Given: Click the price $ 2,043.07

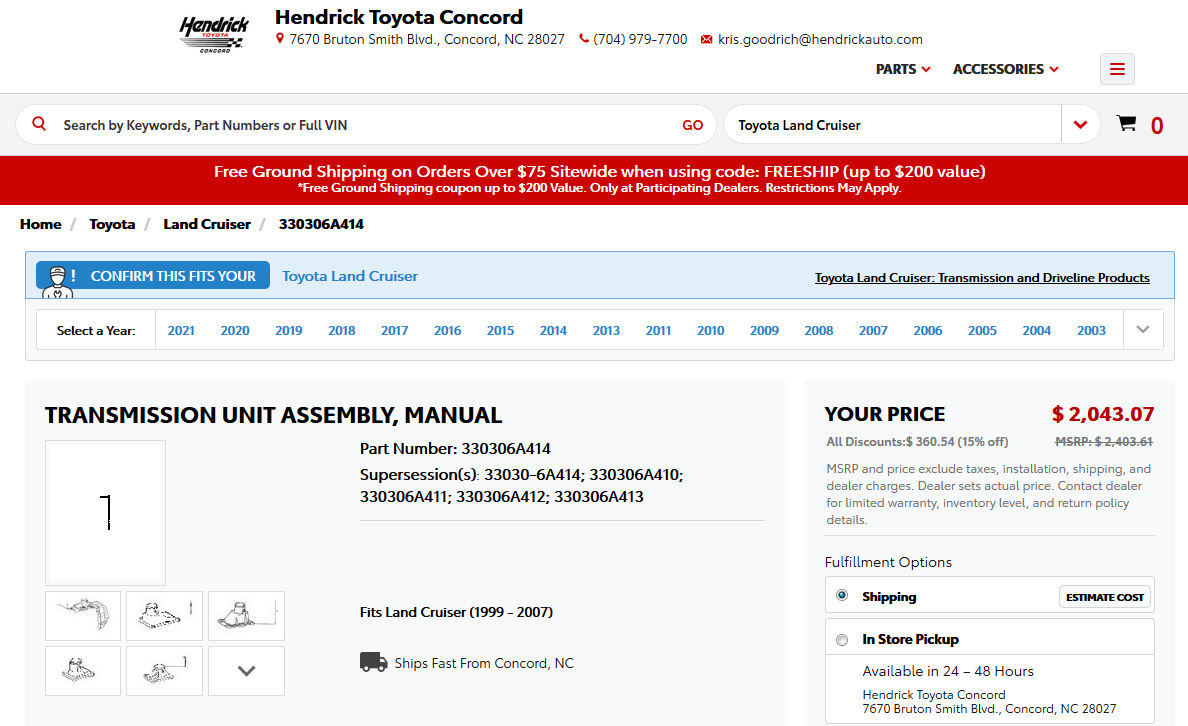Looking at the screenshot, I should 1103,414.
